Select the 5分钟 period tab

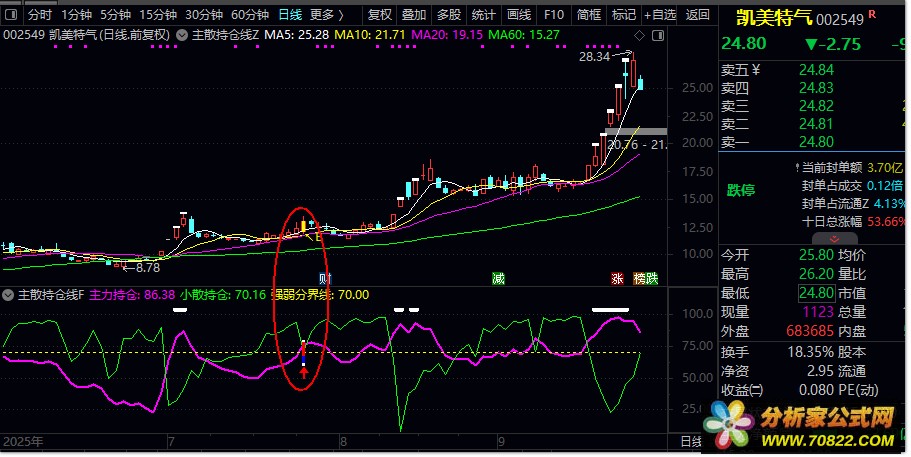click(x=116, y=15)
